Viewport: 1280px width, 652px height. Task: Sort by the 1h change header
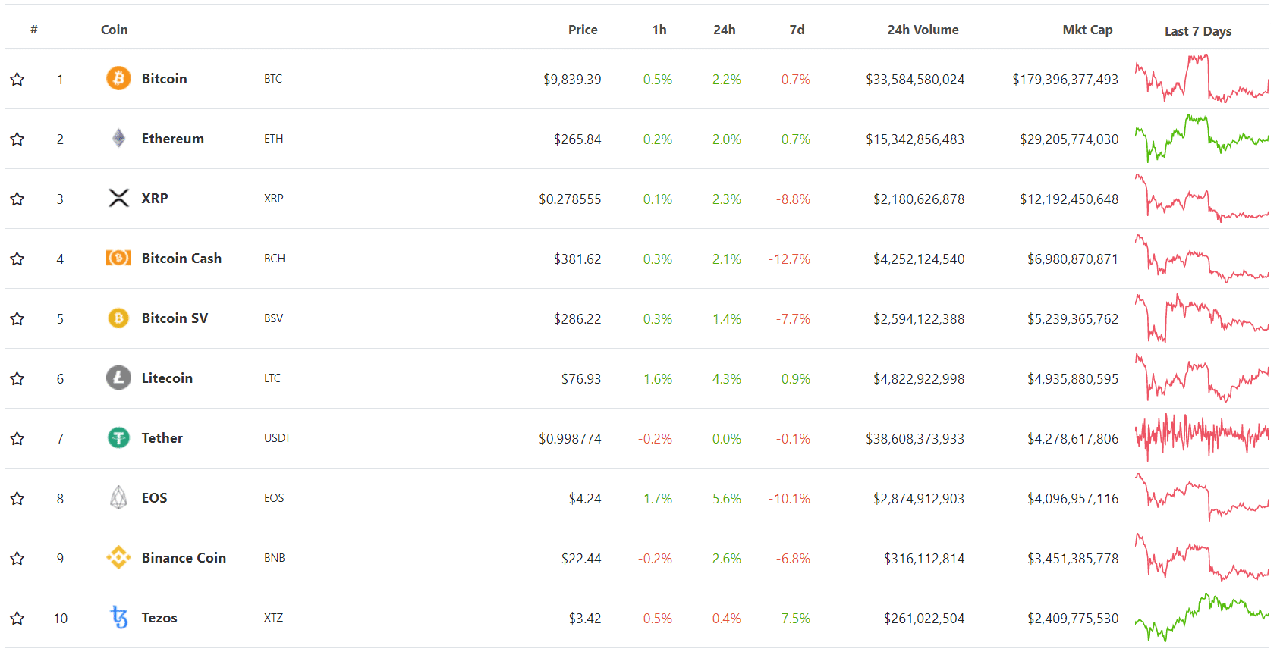659,30
